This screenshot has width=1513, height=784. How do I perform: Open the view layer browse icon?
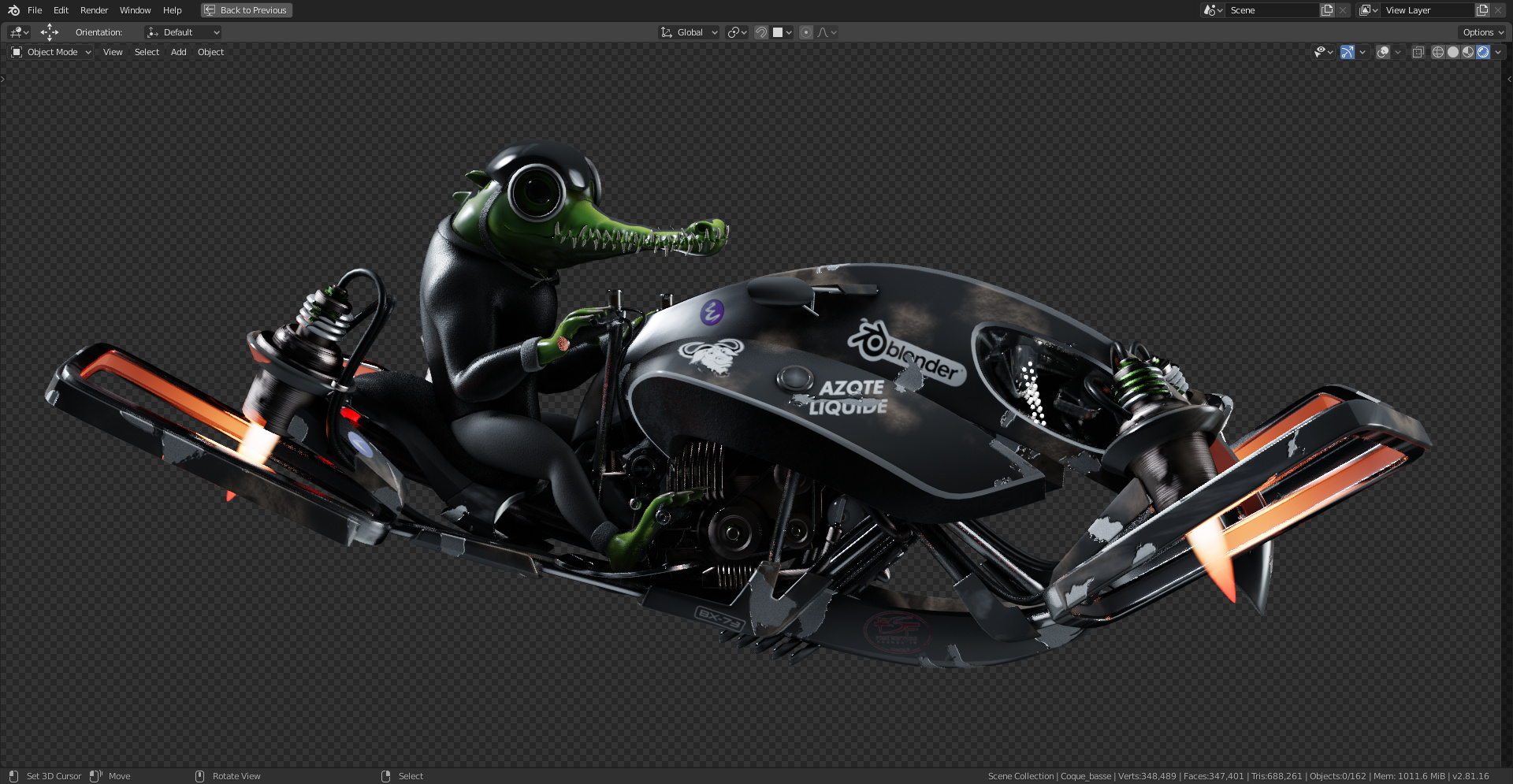click(1368, 10)
